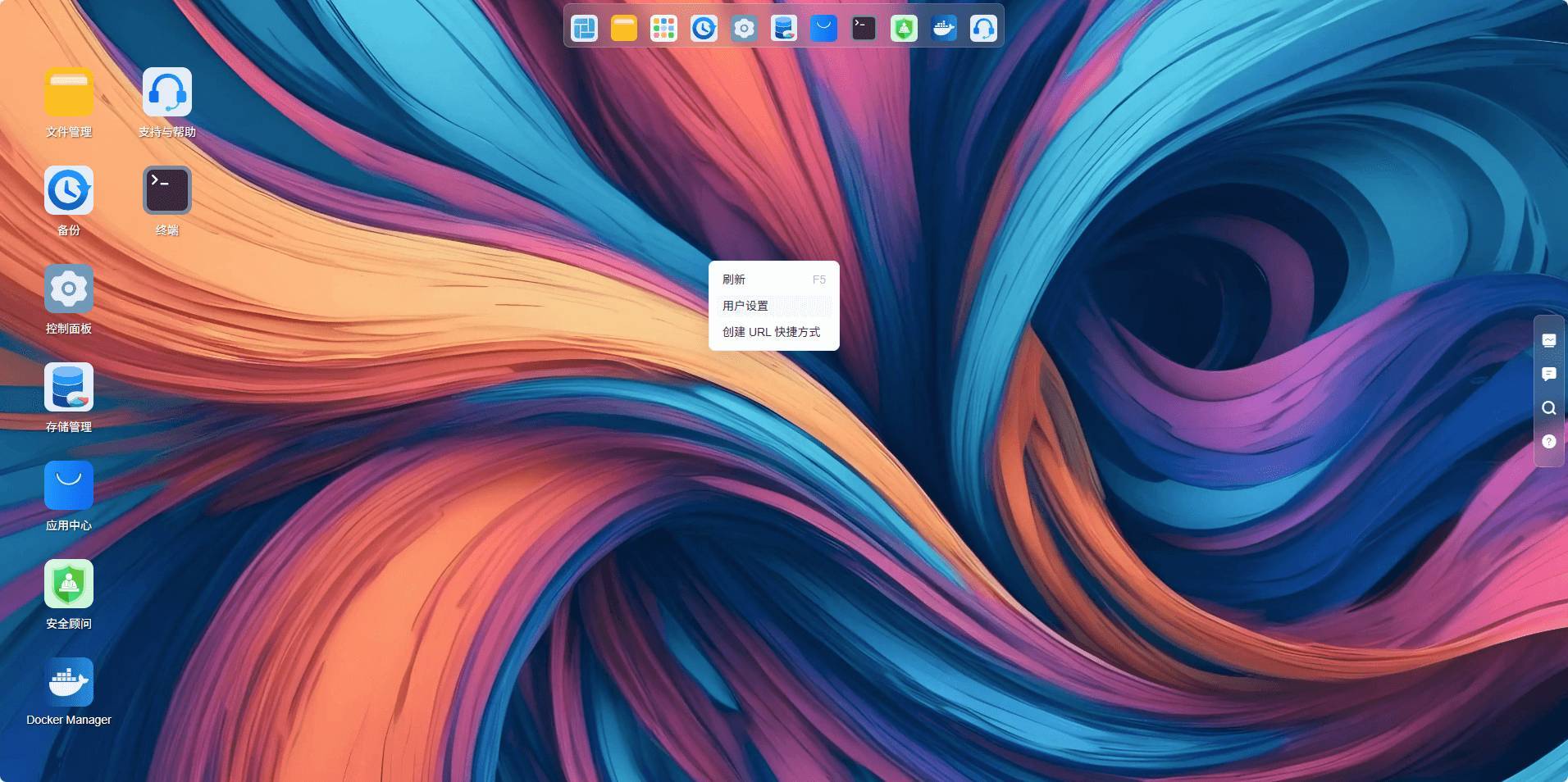Click the question mark help icon in the sidebar
The image size is (1568, 782).
pos(1549,441)
